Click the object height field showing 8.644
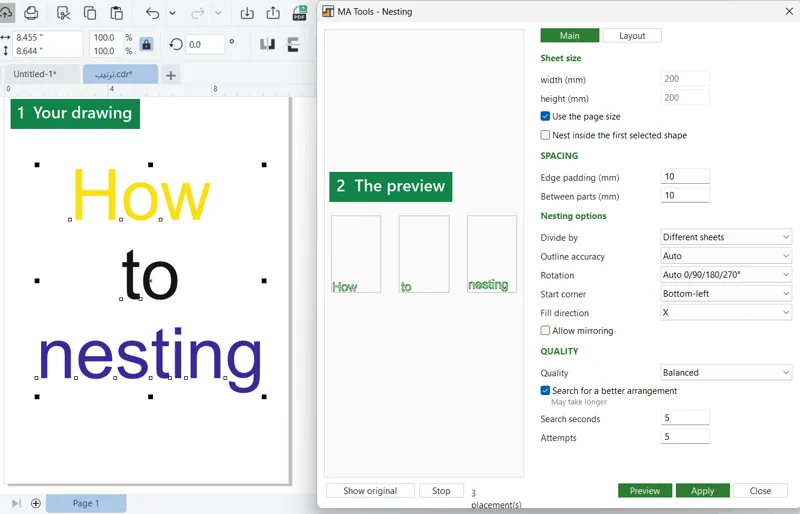 47,51
